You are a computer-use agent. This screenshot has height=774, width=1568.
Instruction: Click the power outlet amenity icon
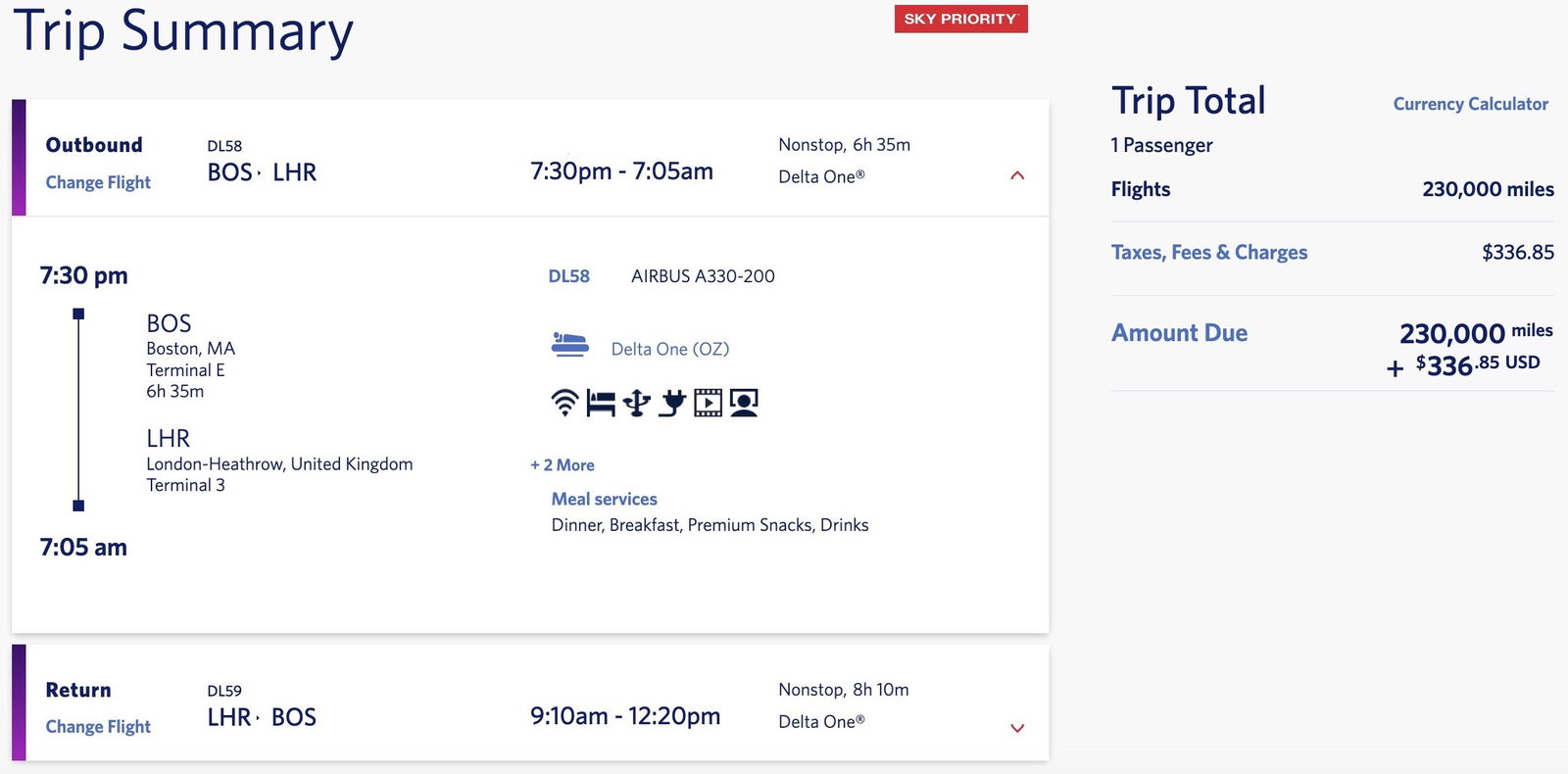click(x=671, y=402)
